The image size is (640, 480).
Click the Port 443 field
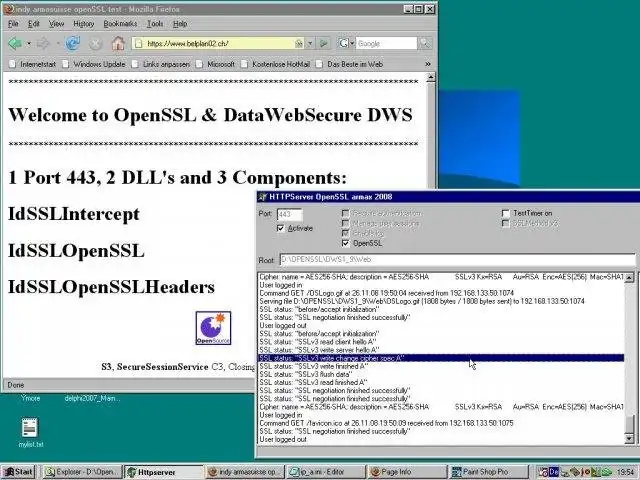pos(289,214)
